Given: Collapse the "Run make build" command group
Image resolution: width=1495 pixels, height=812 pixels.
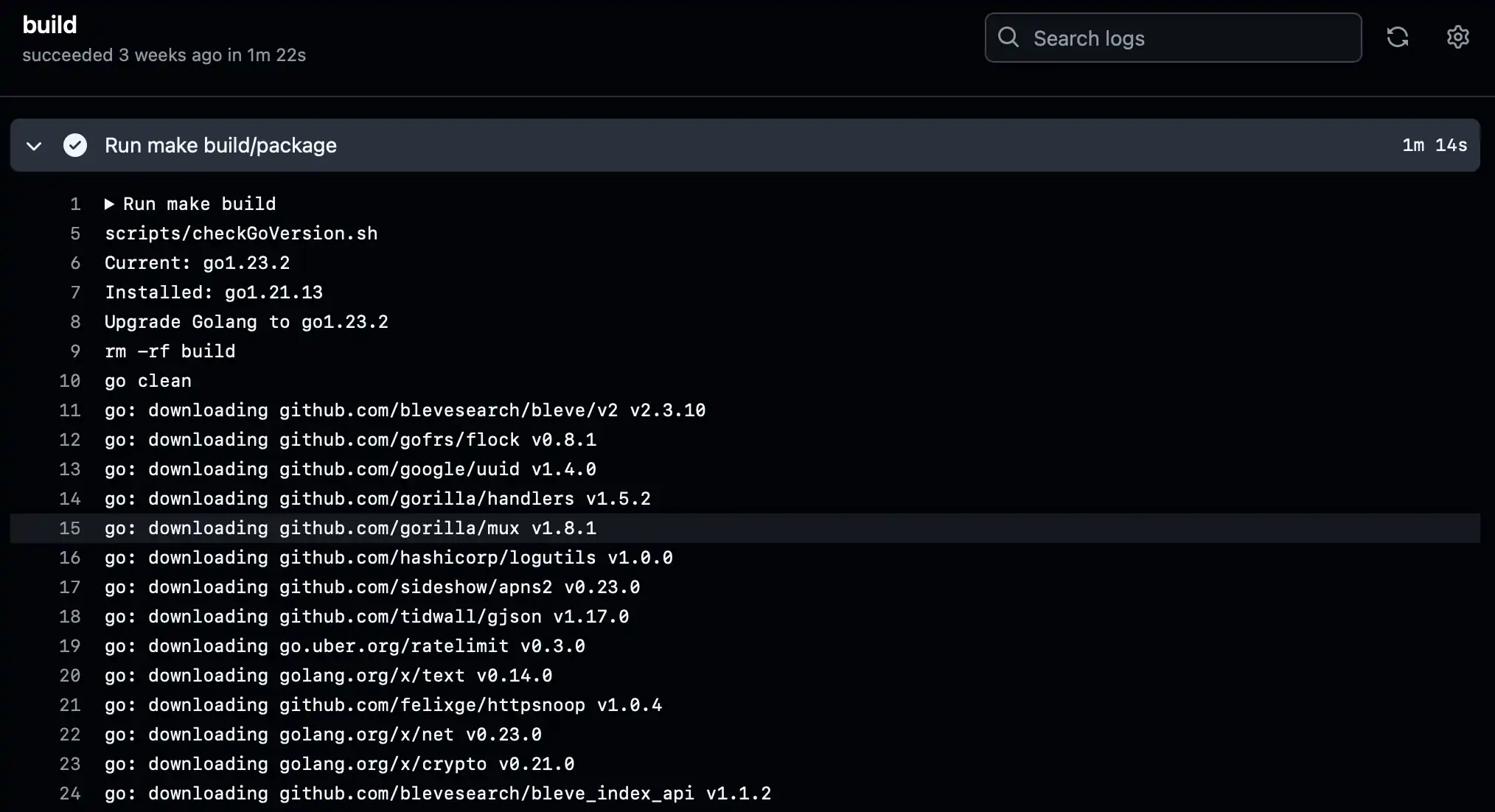Looking at the screenshot, I should [x=109, y=204].
